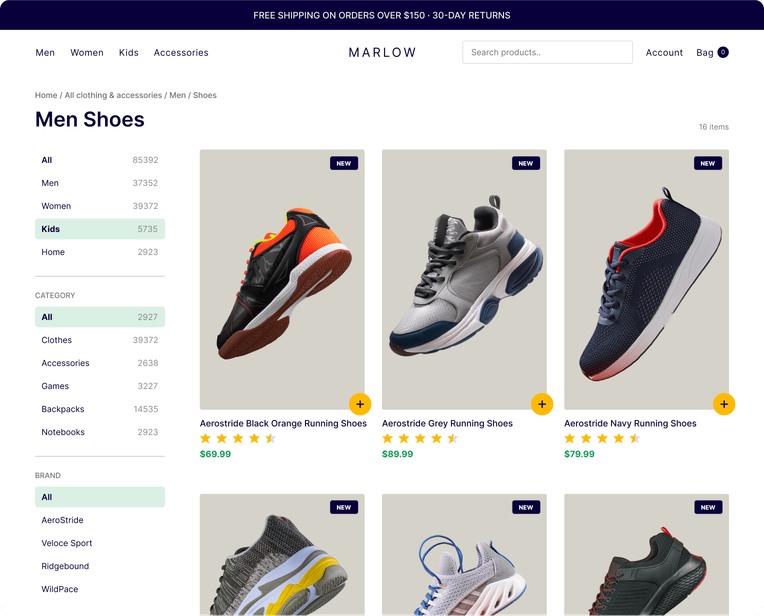Click the star rating of Grey Running Shoes
The image size is (764, 616).
(420, 439)
